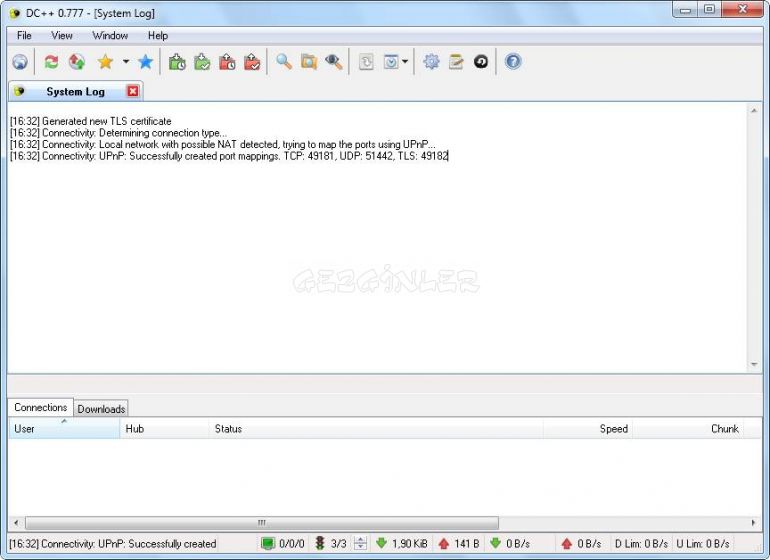This screenshot has width=770, height=560.
Task: Click the recent windows toolbar icon
Action: point(391,62)
